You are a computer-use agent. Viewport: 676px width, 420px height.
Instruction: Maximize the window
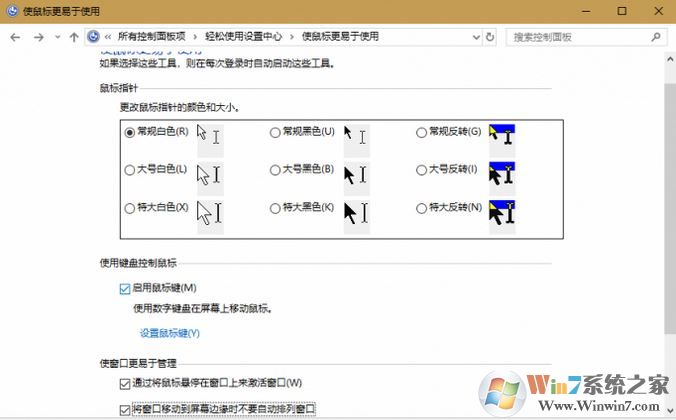[622, 11]
